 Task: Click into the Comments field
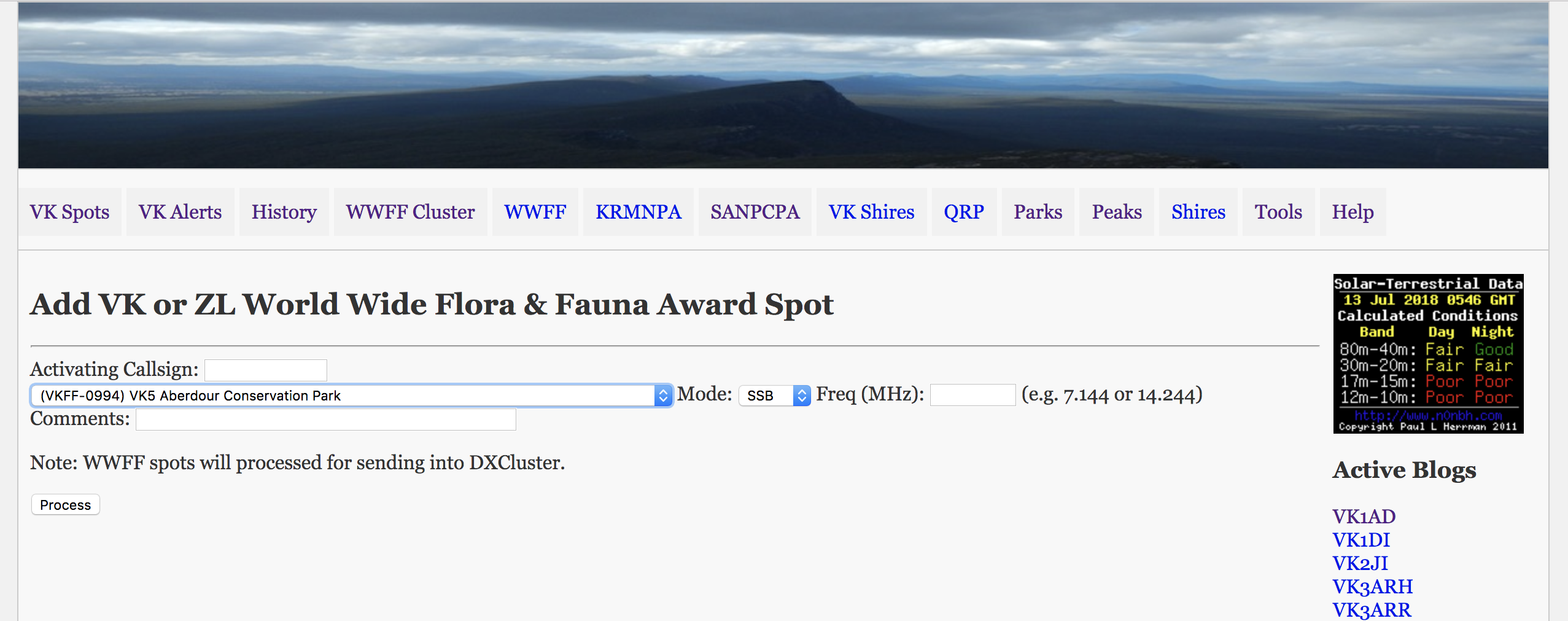pyautogui.click(x=325, y=420)
